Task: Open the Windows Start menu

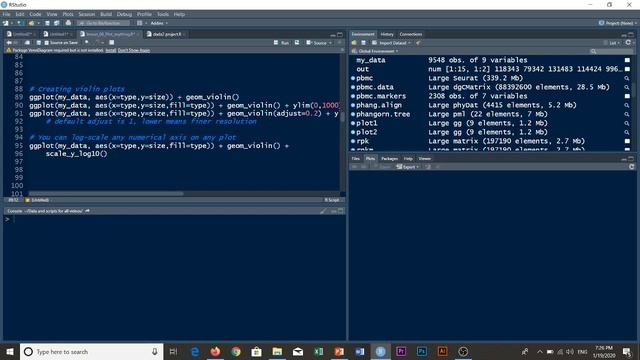Action: coord(9,351)
